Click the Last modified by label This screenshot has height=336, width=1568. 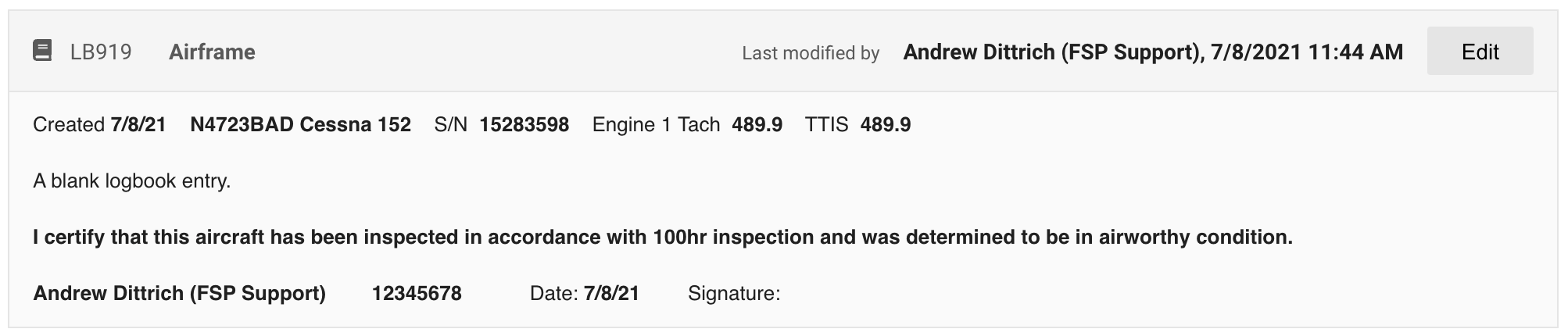click(811, 53)
